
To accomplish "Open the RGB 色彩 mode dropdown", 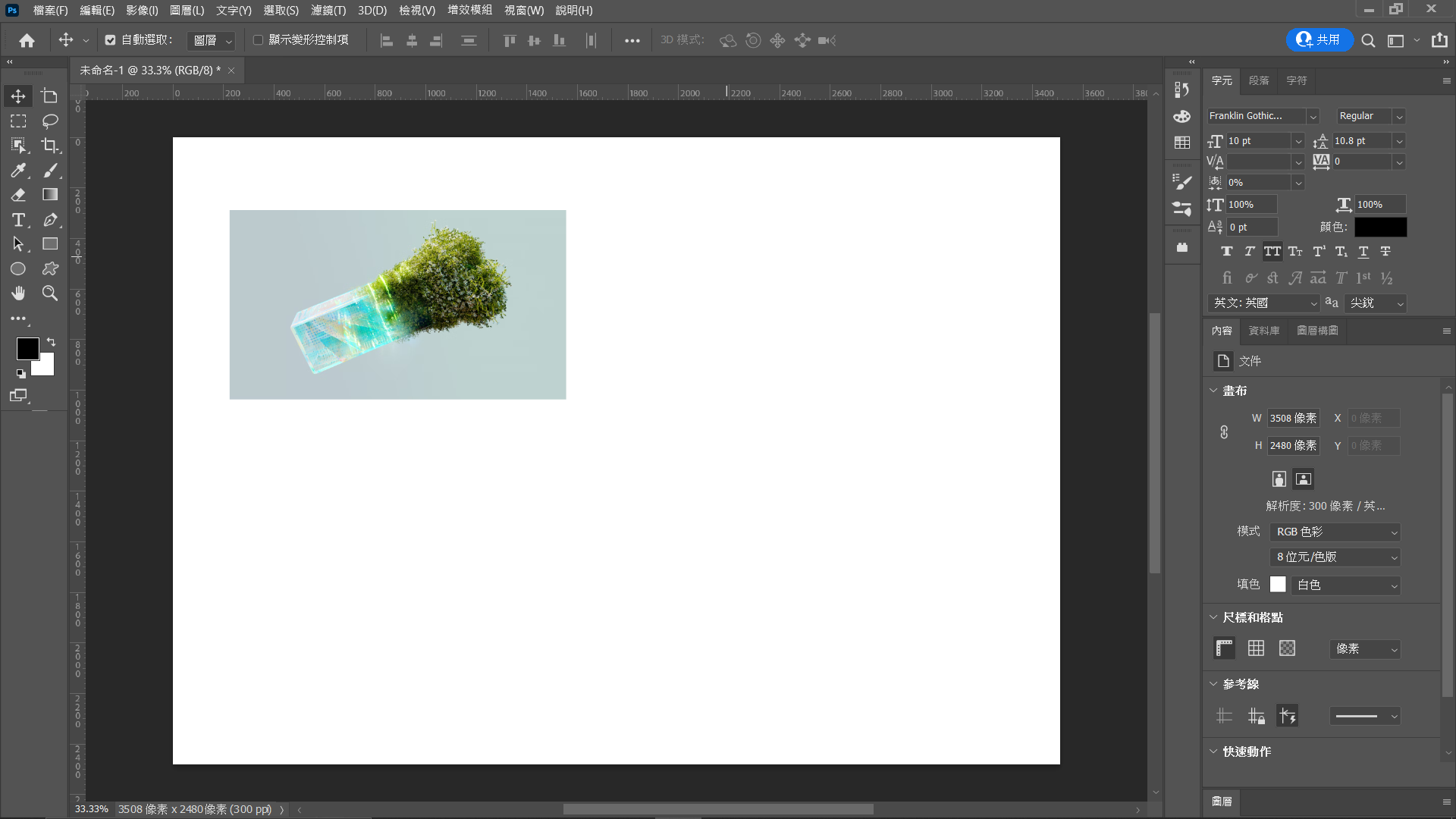I will 1335,532.
